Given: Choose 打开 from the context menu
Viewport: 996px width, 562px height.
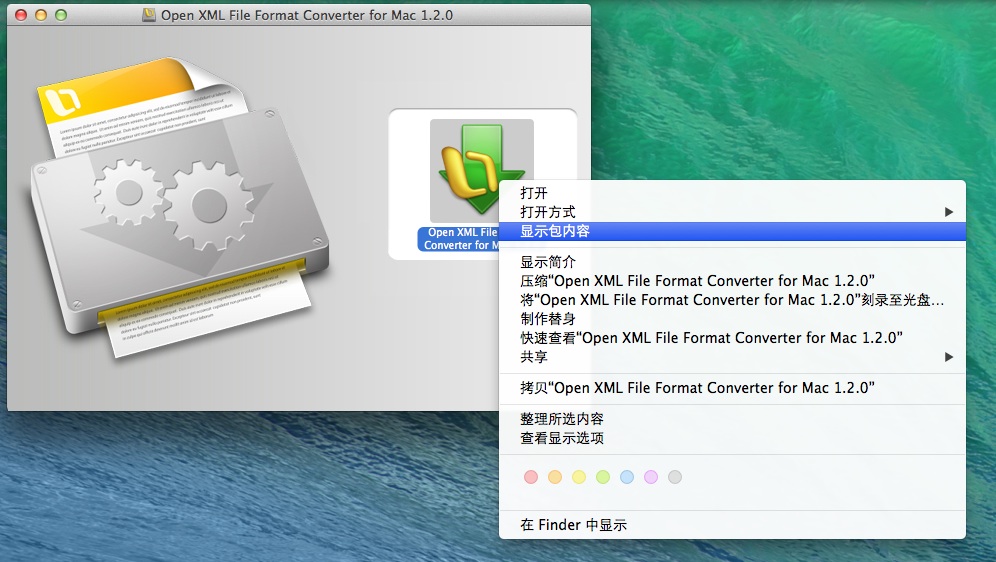Looking at the screenshot, I should [x=732, y=193].
